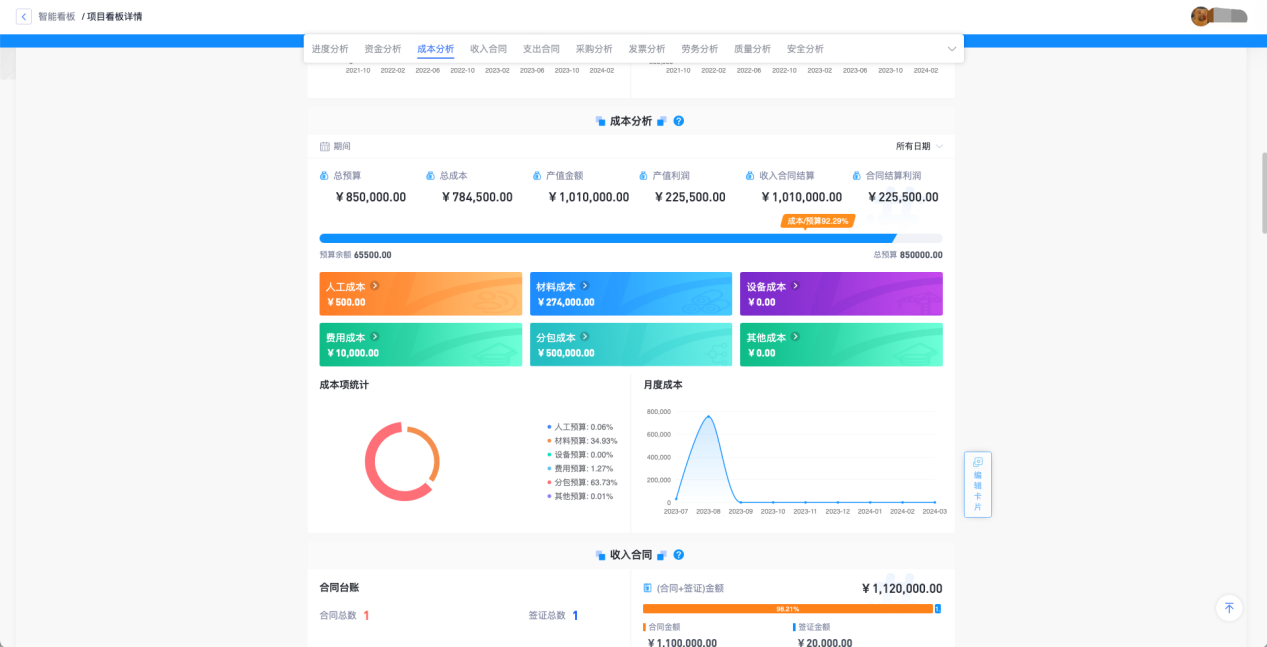Screen dimensions: 1267x647
Task: Click the 收入合同 question mark help icon
Action: coord(678,554)
